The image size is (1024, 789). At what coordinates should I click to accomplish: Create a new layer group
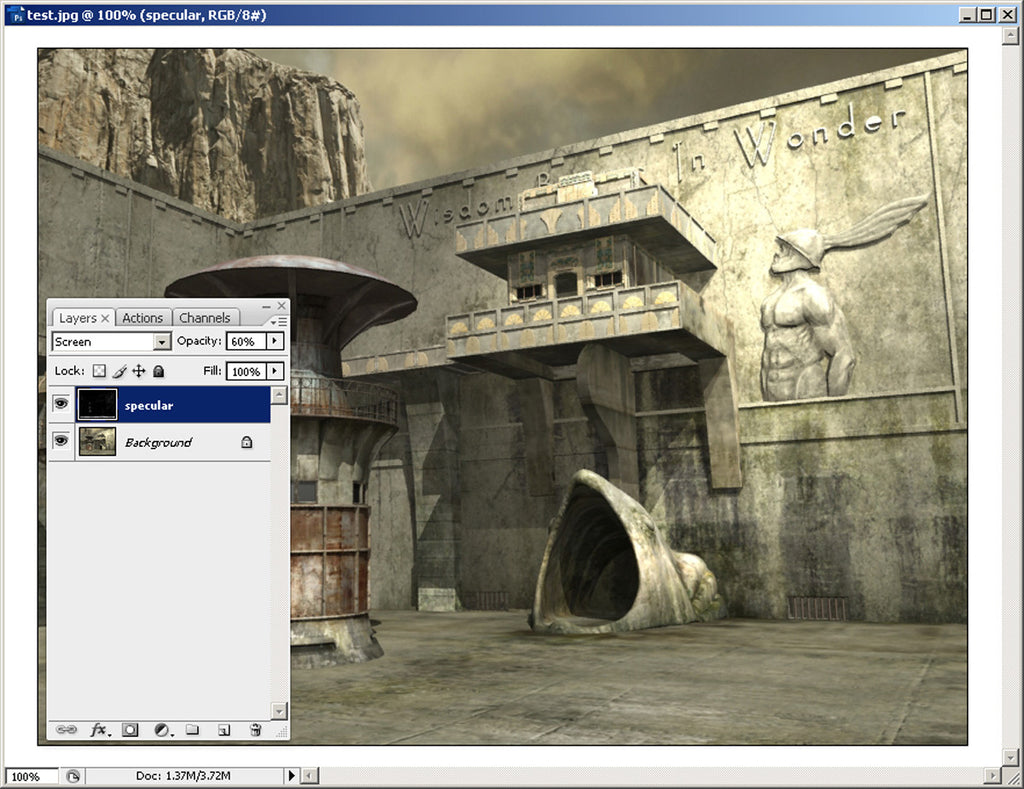193,730
